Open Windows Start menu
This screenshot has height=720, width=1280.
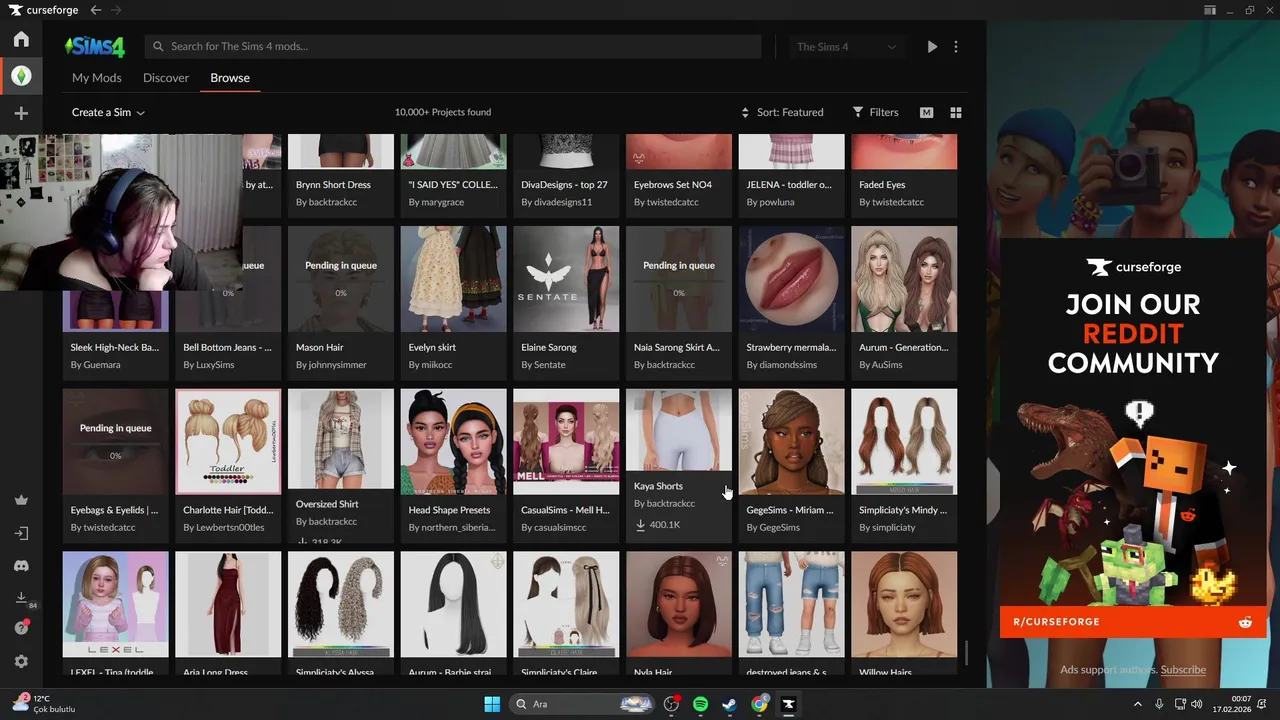(492, 704)
